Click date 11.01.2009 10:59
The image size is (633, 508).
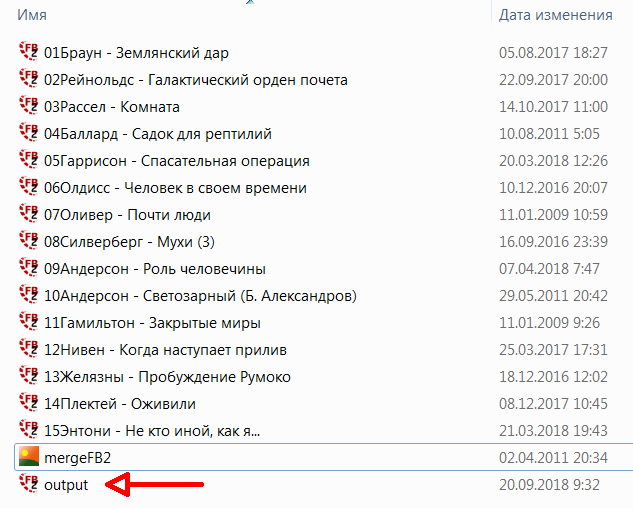pyautogui.click(x=553, y=216)
